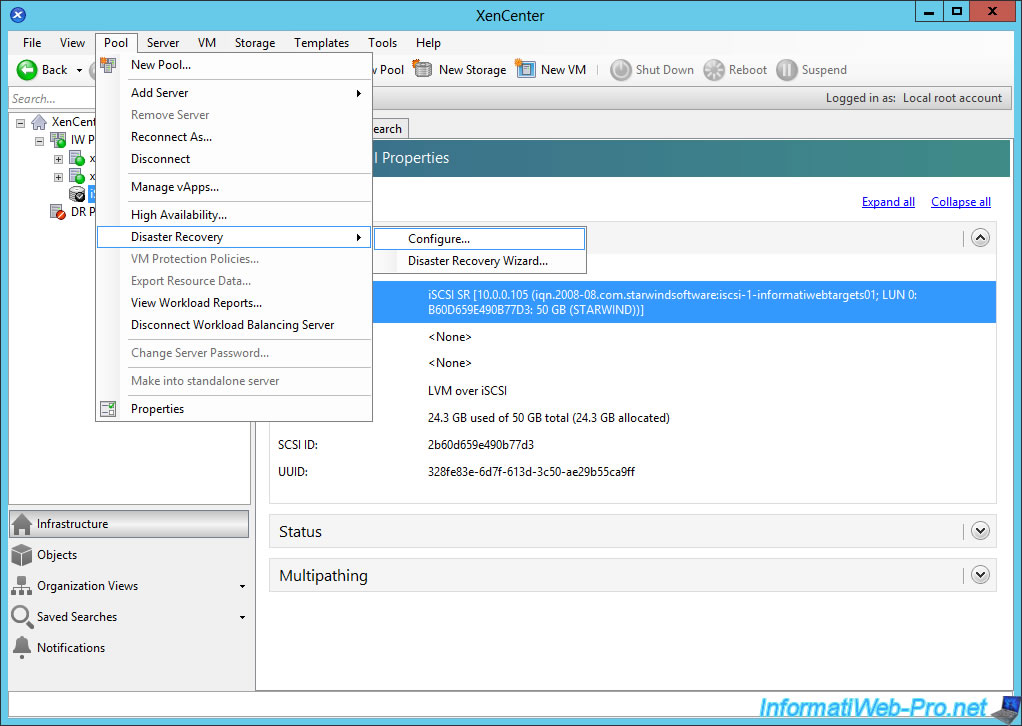Expand the second server tree node

(59, 177)
